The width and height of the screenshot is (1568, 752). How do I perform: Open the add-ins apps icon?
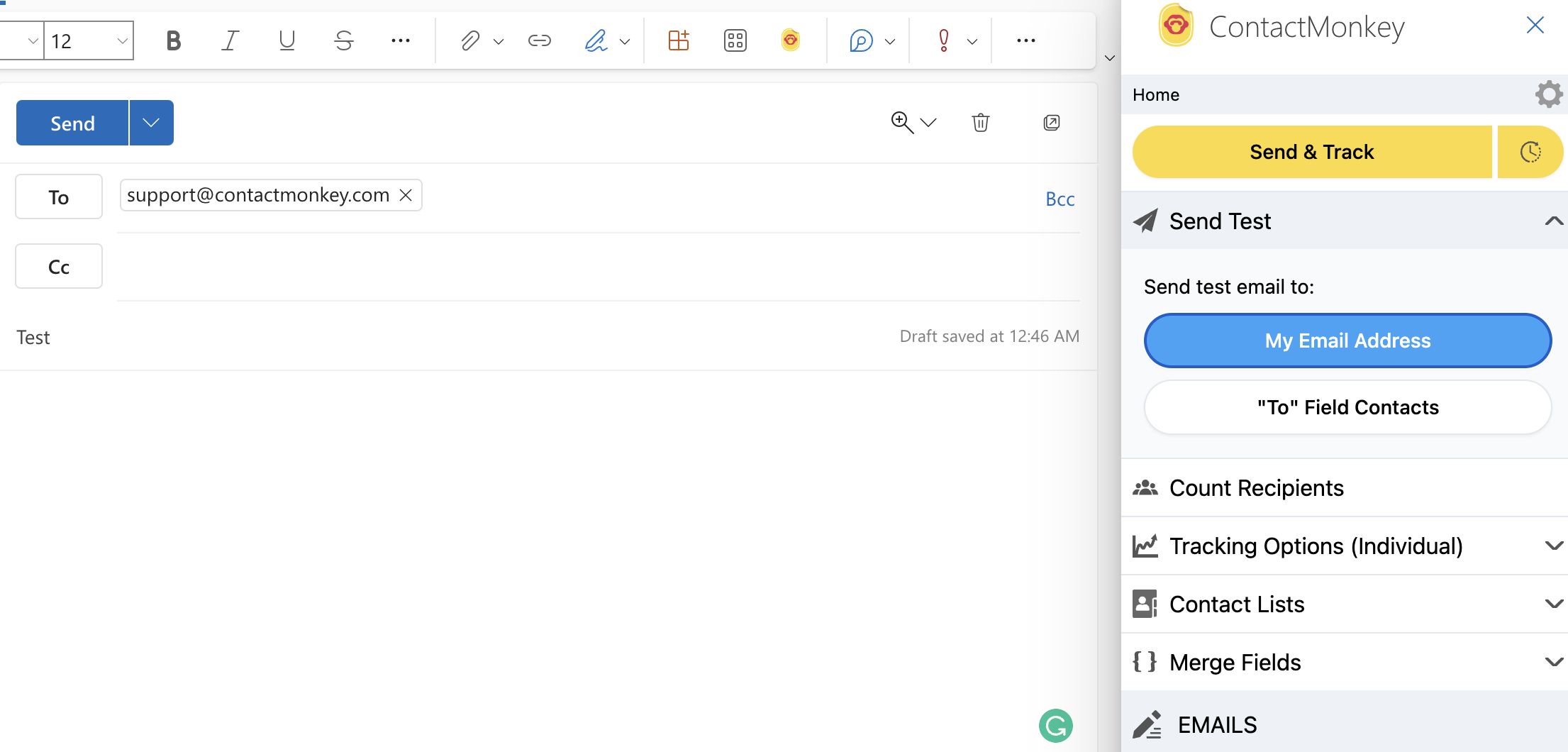tap(735, 40)
